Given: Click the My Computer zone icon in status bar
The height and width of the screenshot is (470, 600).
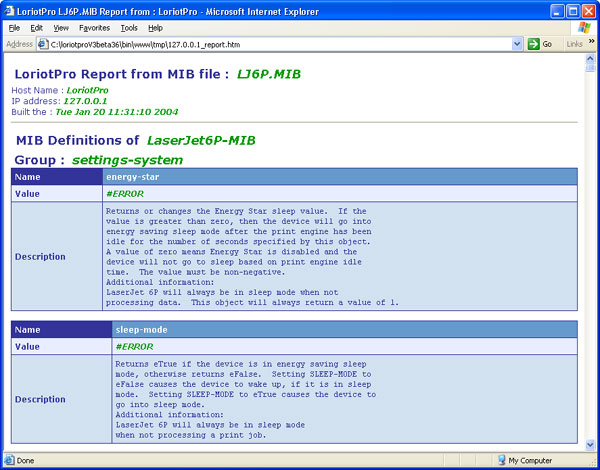Looking at the screenshot, I should 499,461.
